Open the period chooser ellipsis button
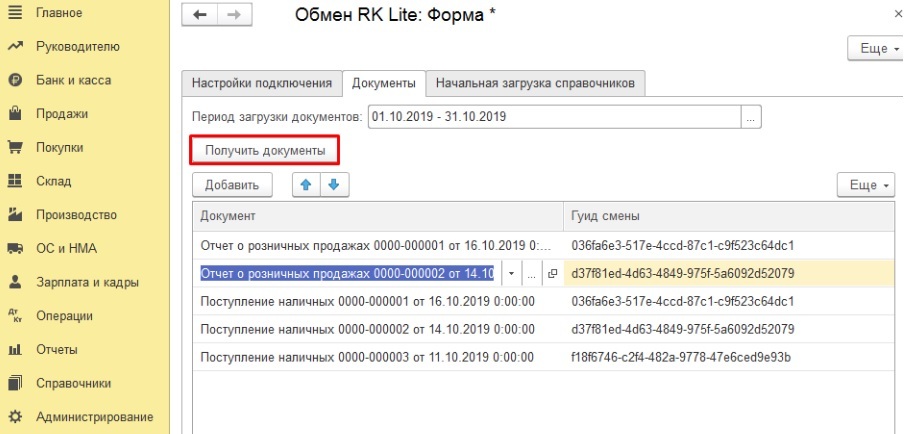Image resolution: width=906 pixels, height=434 pixels. click(751, 117)
